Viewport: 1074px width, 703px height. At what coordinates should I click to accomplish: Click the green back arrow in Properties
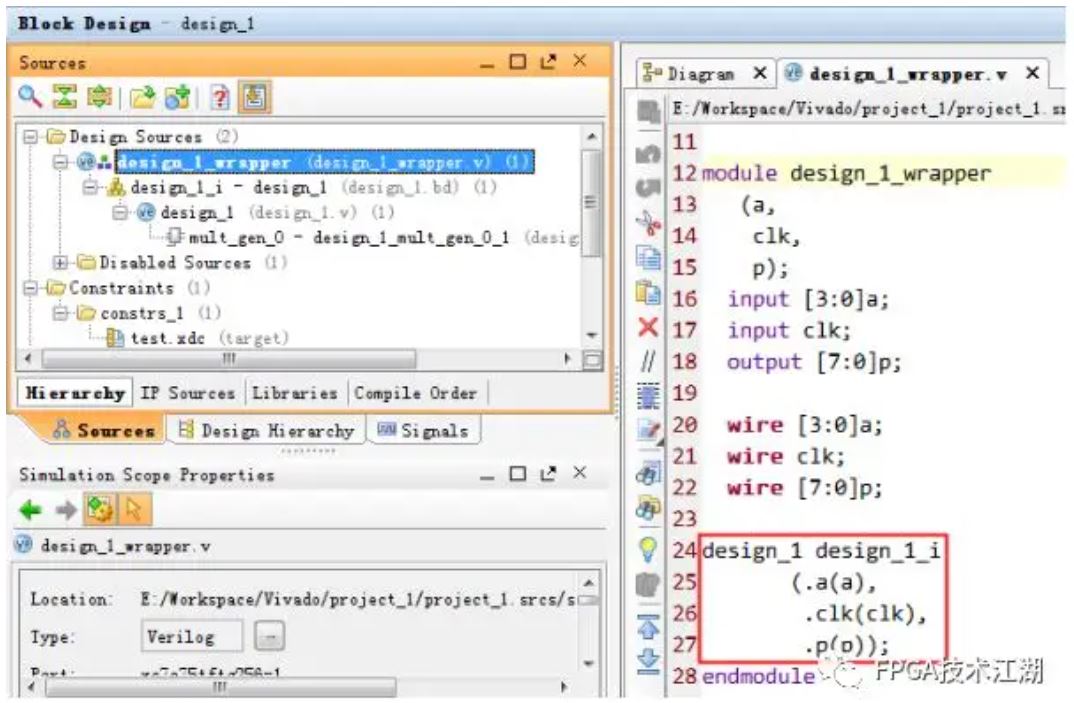(x=30, y=510)
